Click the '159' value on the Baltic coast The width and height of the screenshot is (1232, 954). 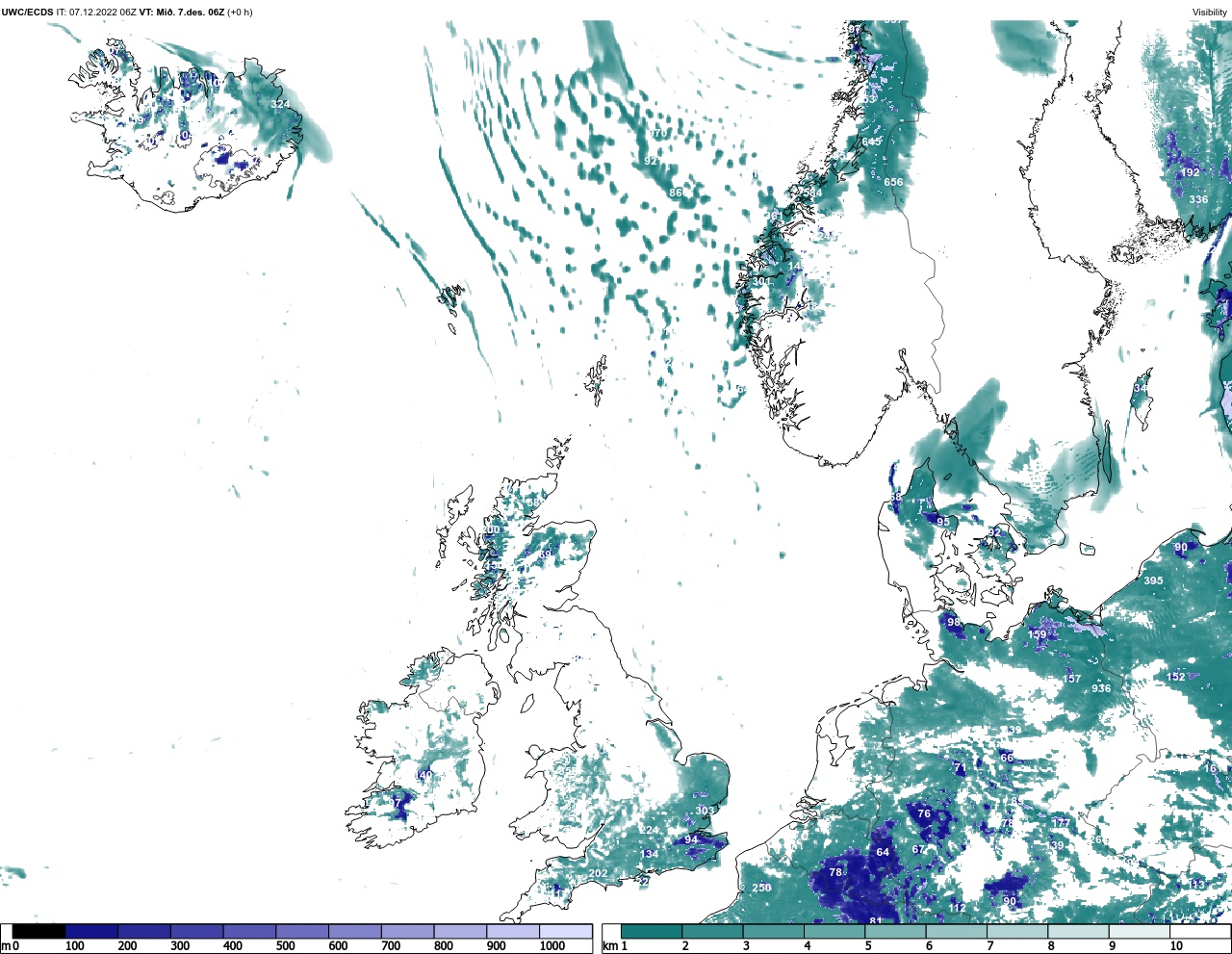coord(1038,634)
